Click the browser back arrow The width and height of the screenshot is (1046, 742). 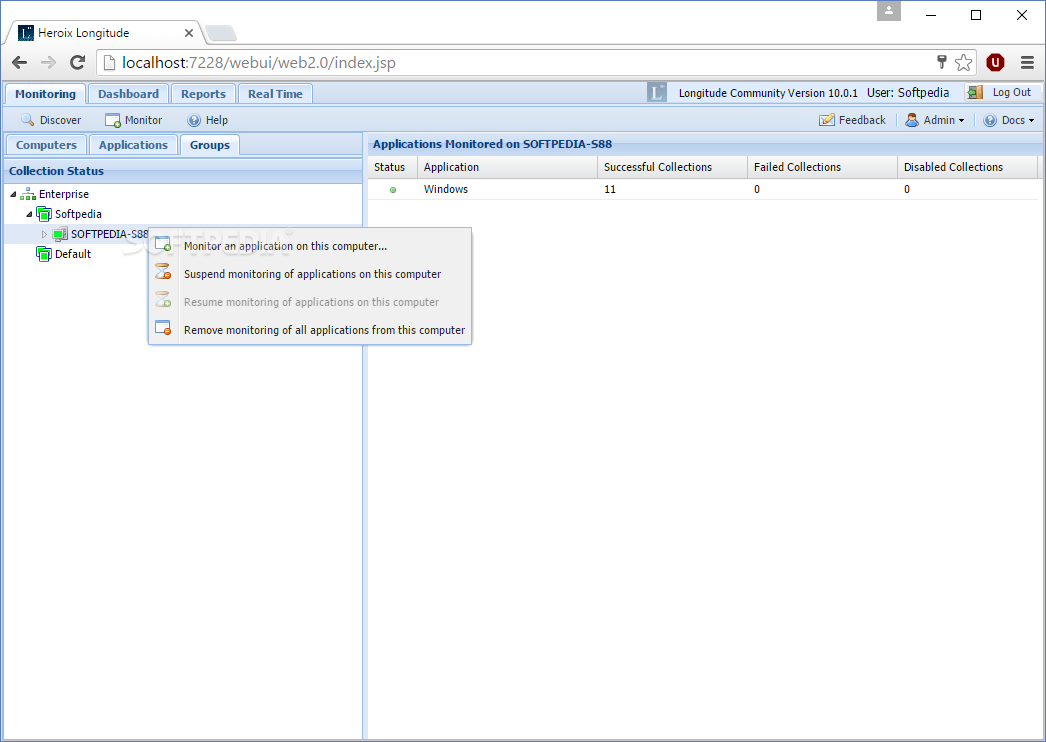19,63
